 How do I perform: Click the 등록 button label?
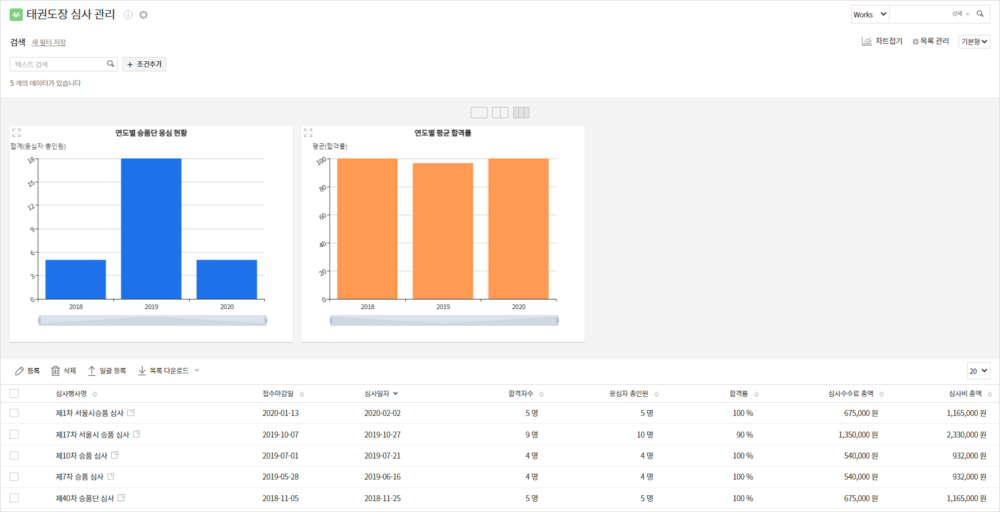(x=33, y=370)
